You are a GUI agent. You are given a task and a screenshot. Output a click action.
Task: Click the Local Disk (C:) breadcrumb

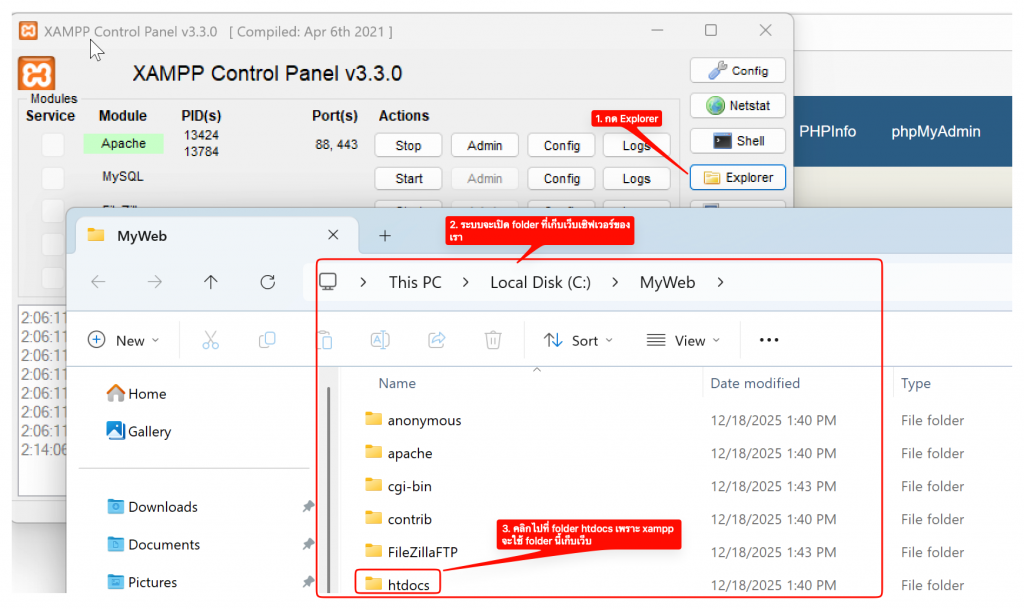point(540,282)
